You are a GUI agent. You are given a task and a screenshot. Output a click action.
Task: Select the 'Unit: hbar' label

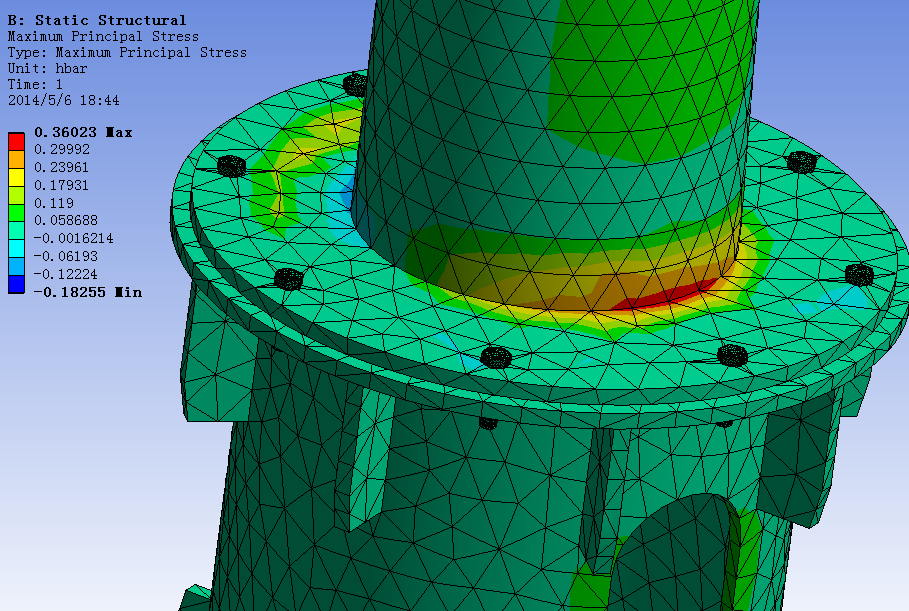[x=48, y=68]
